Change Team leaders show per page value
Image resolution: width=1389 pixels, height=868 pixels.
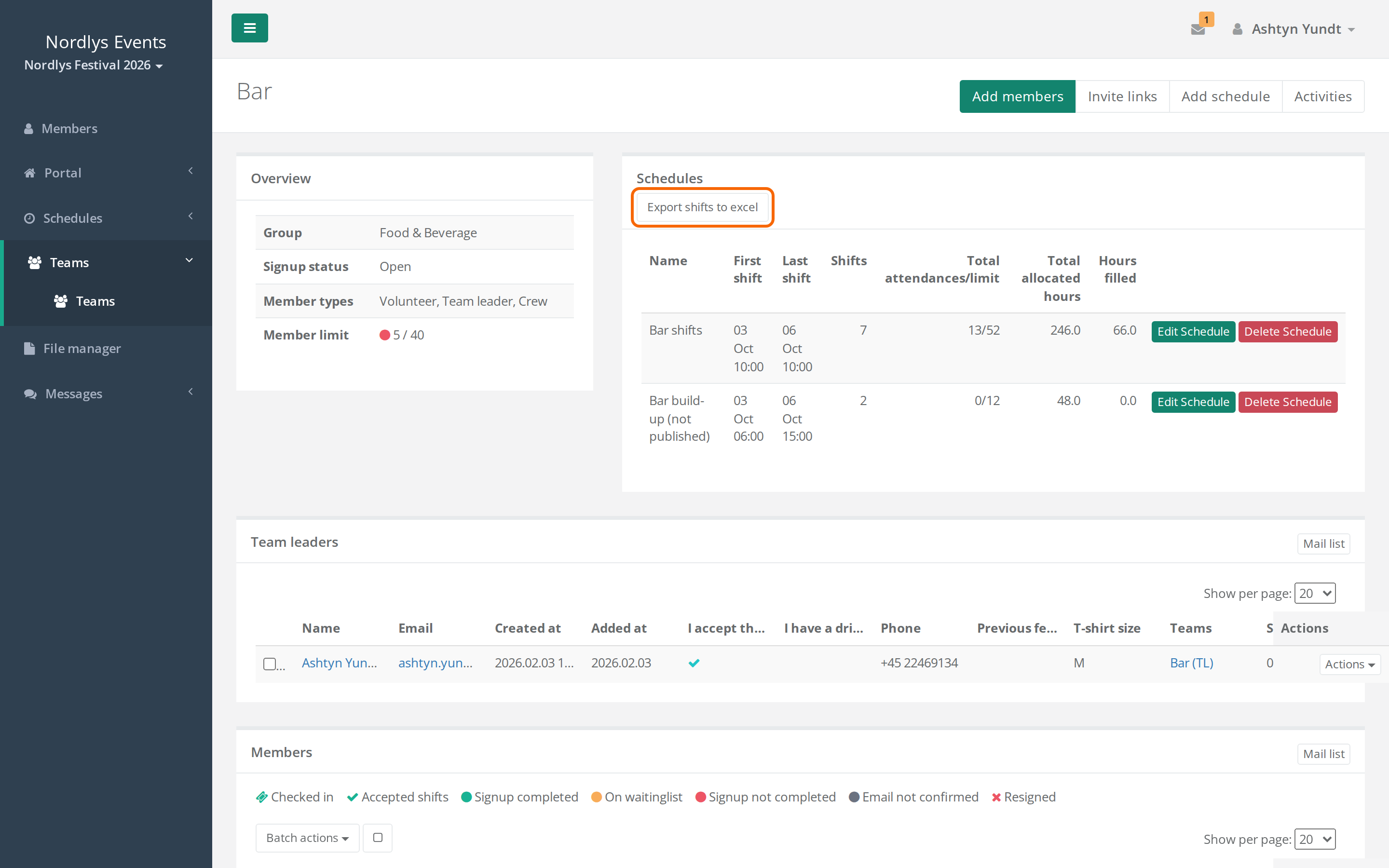[x=1315, y=593]
